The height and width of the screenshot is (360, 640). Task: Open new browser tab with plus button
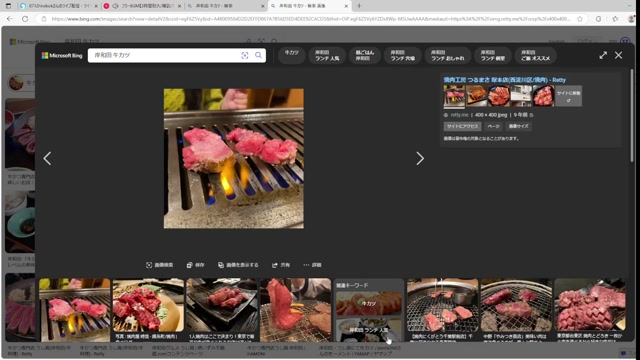tap(359, 6)
